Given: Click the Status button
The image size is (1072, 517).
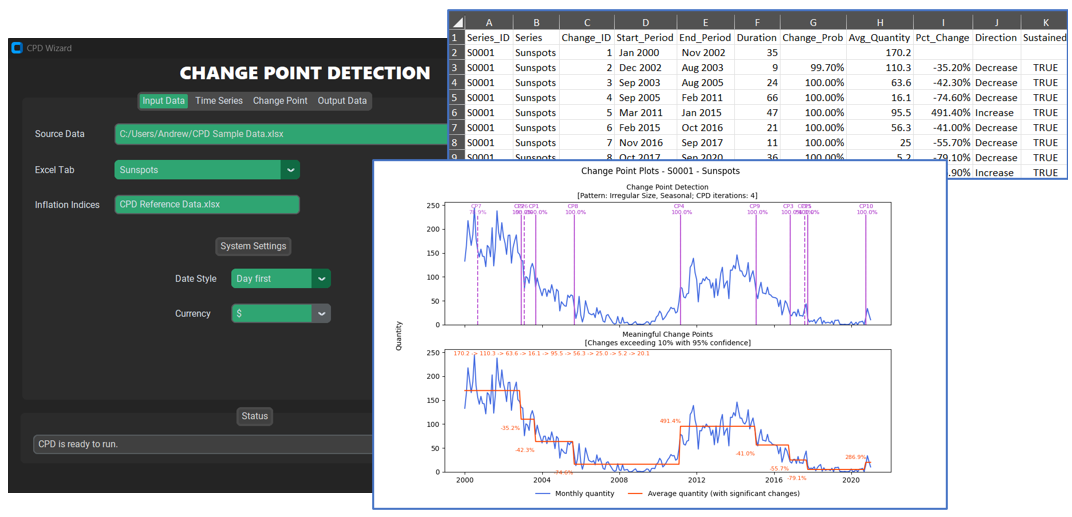Looking at the screenshot, I should (x=254, y=416).
